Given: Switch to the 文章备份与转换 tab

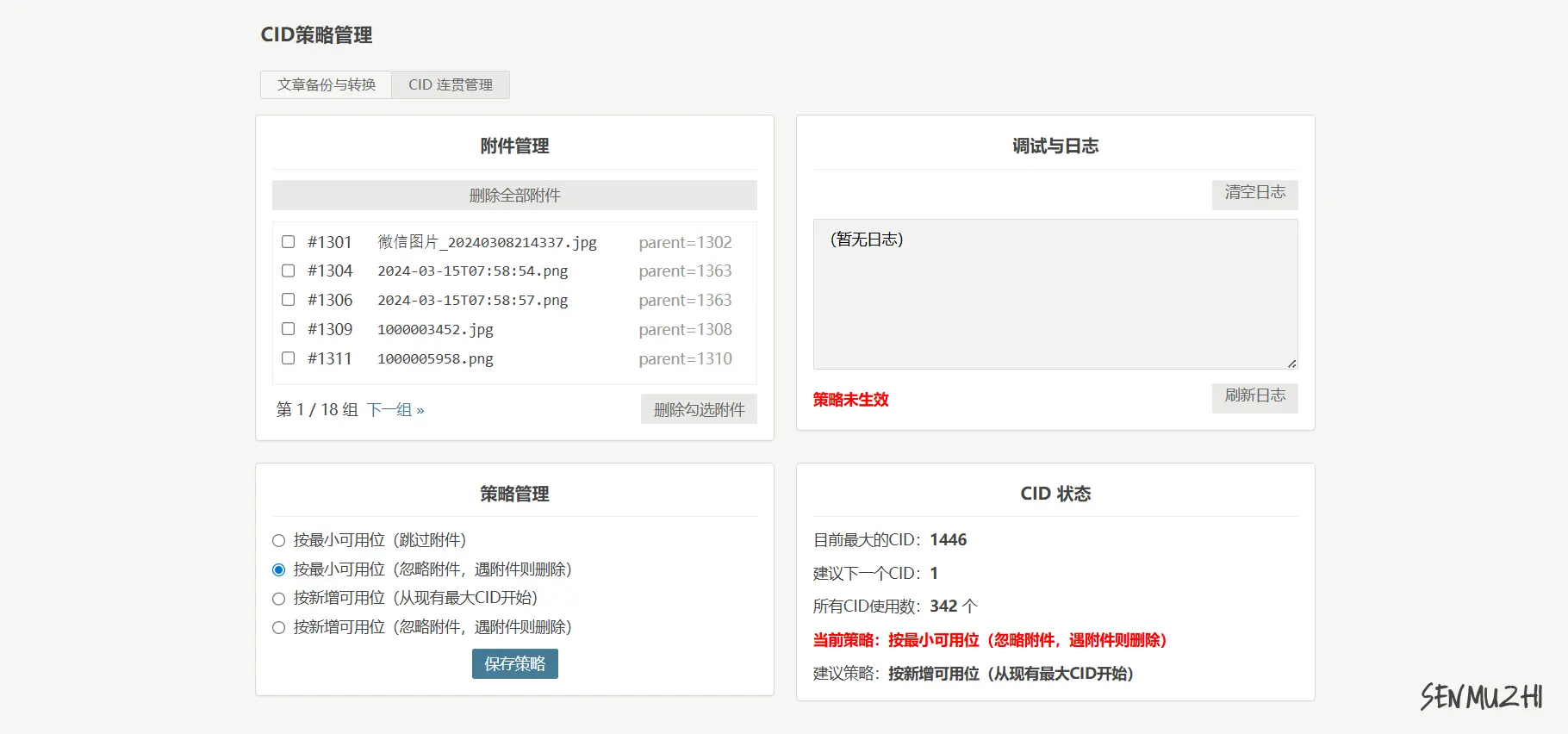Looking at the screenshot, I should click(326, 84).
